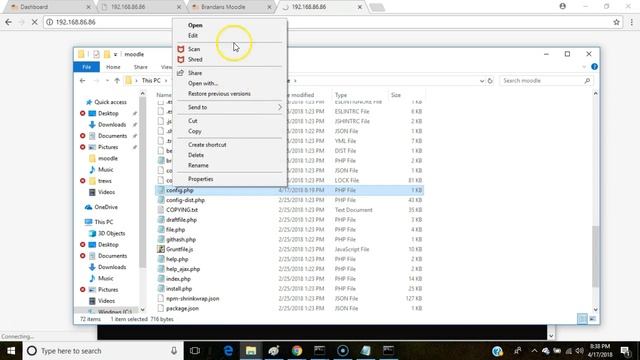This screenshot has height=360, width=640.
Task: Open the Share ribbon tab in Explorer
Action: 140,67
